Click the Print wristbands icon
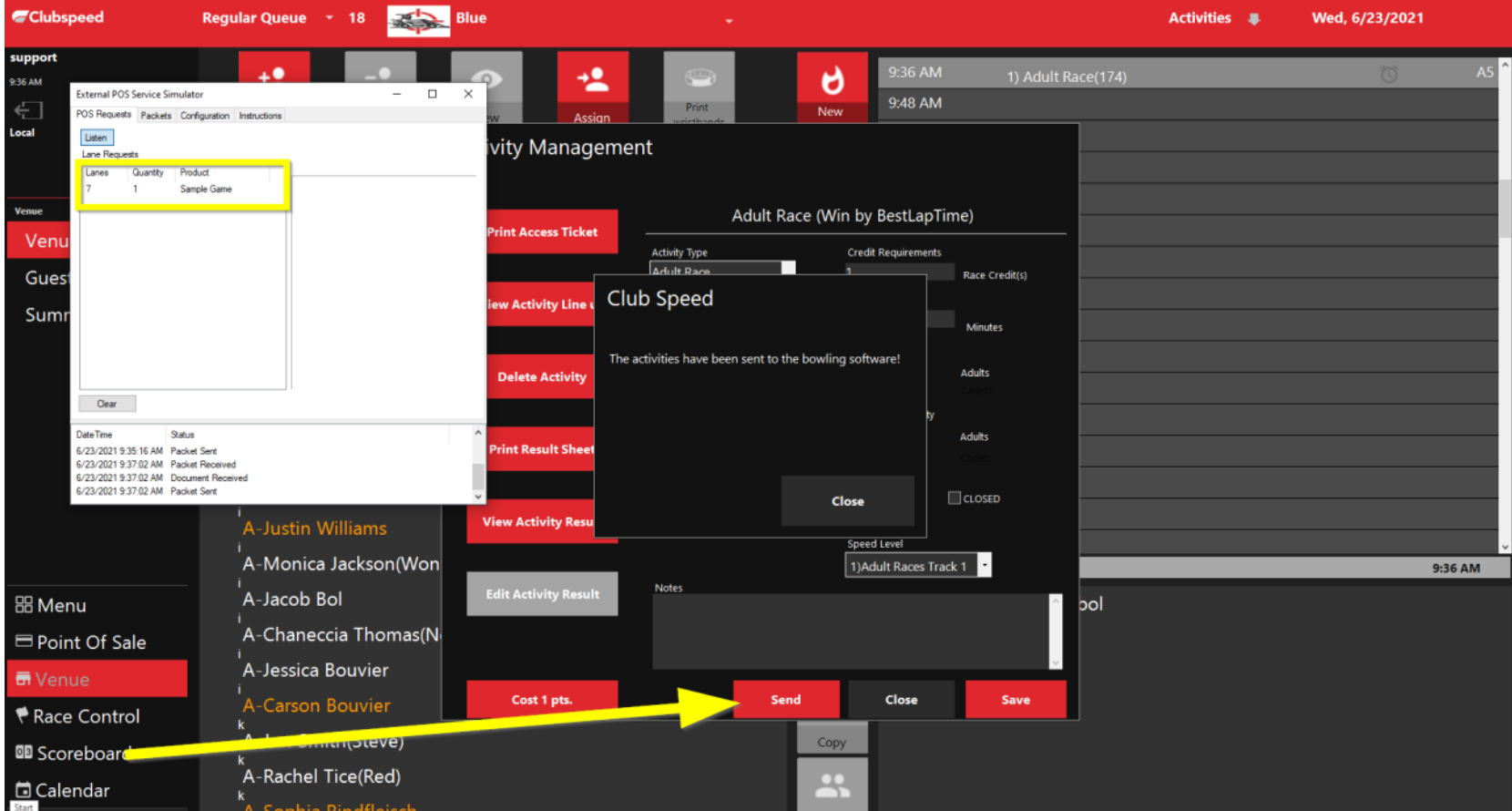The width and height of the screenshot is (1512, 811). click(x=699, y=77)
